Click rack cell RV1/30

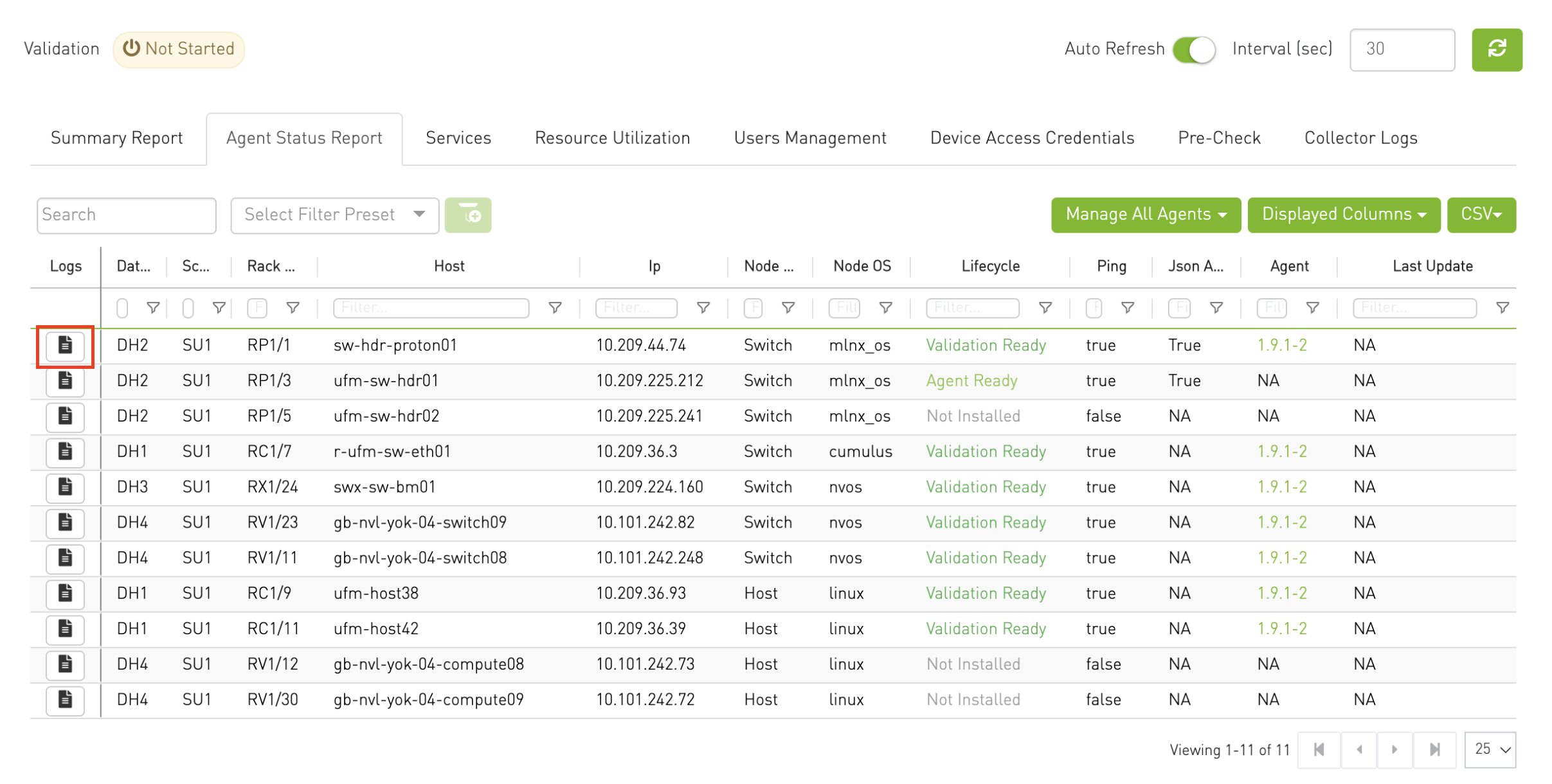(x=273, y=699)
